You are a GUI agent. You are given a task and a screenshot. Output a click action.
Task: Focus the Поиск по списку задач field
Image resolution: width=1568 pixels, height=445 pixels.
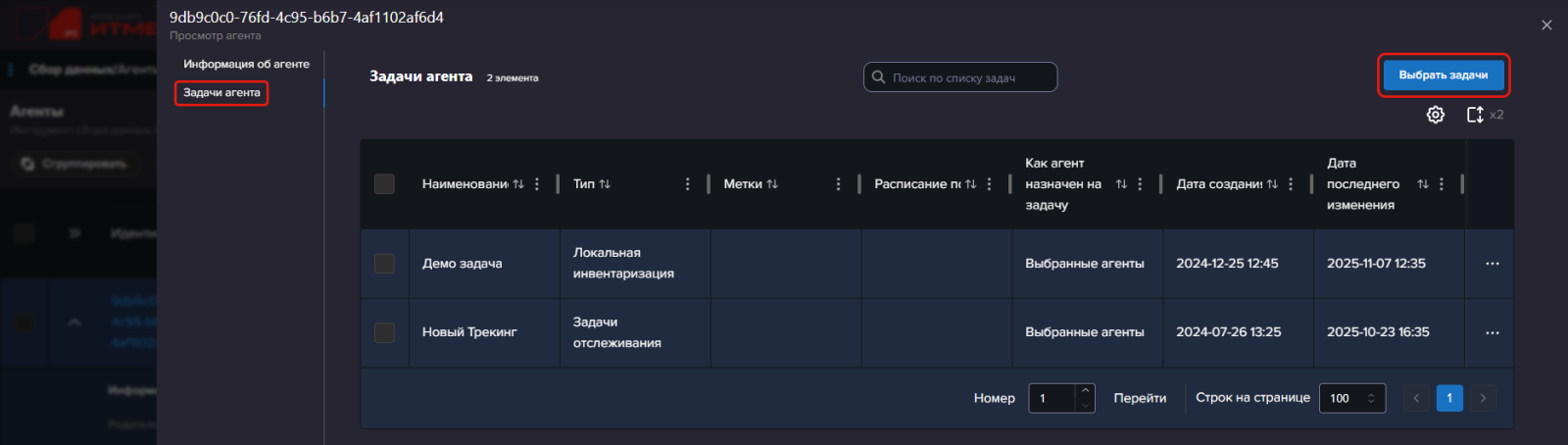click(x=968, y=77)
